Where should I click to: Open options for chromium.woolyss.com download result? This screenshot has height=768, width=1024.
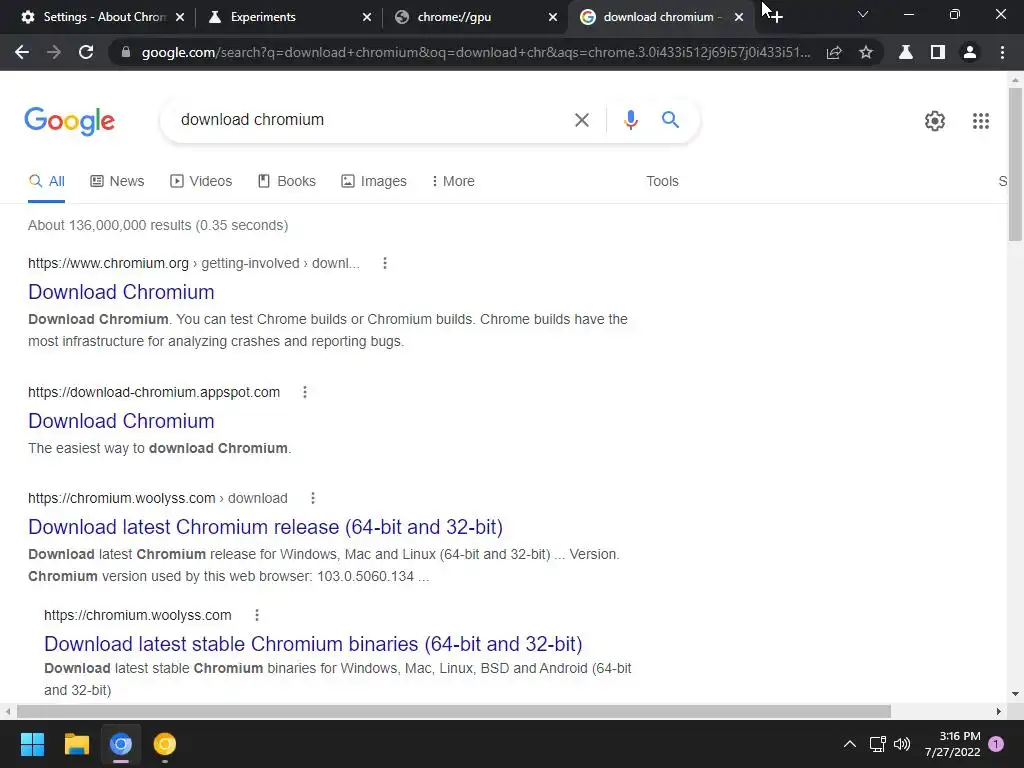313,498
